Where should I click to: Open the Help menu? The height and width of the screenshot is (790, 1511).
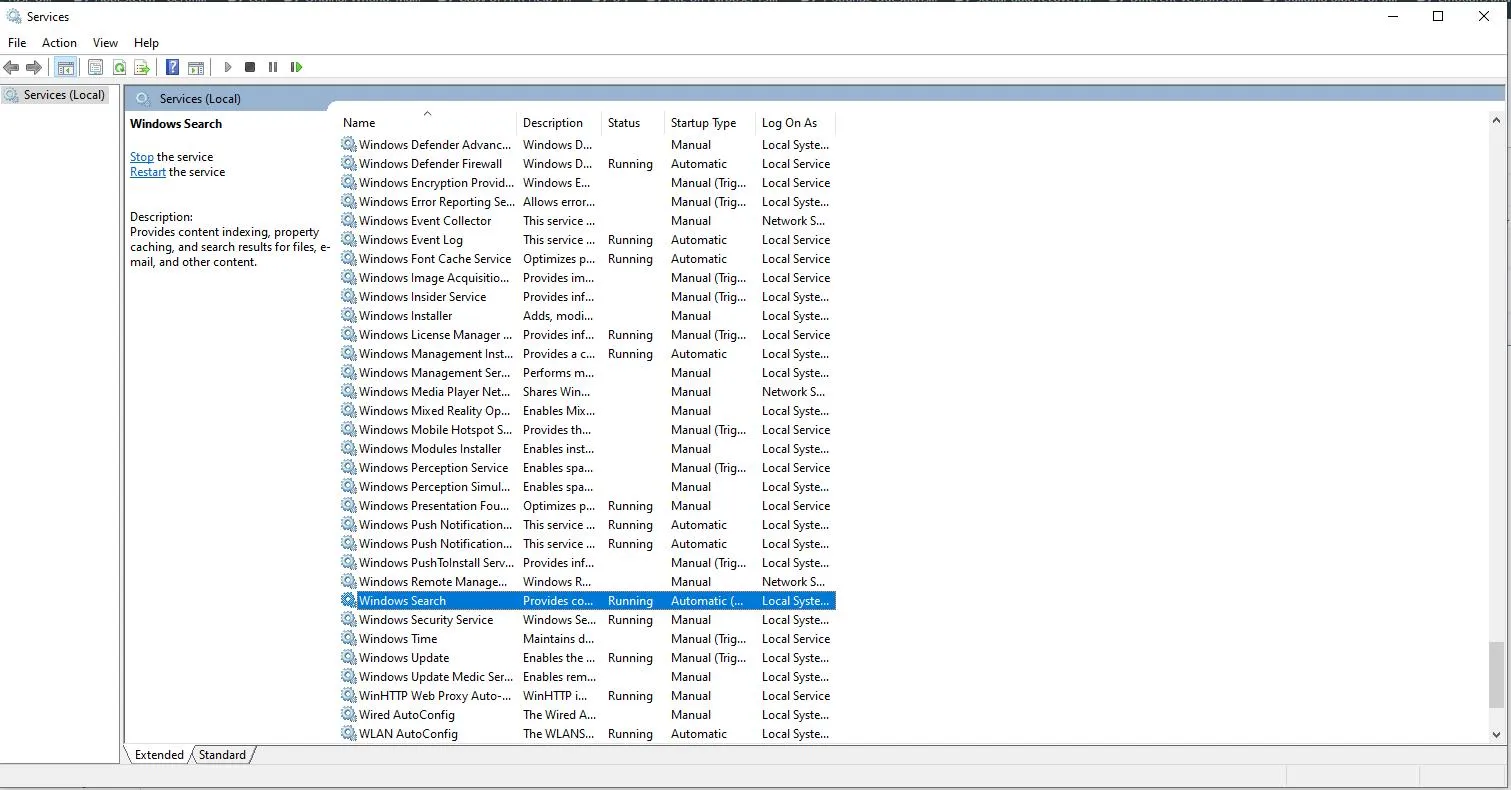point(146,43)
